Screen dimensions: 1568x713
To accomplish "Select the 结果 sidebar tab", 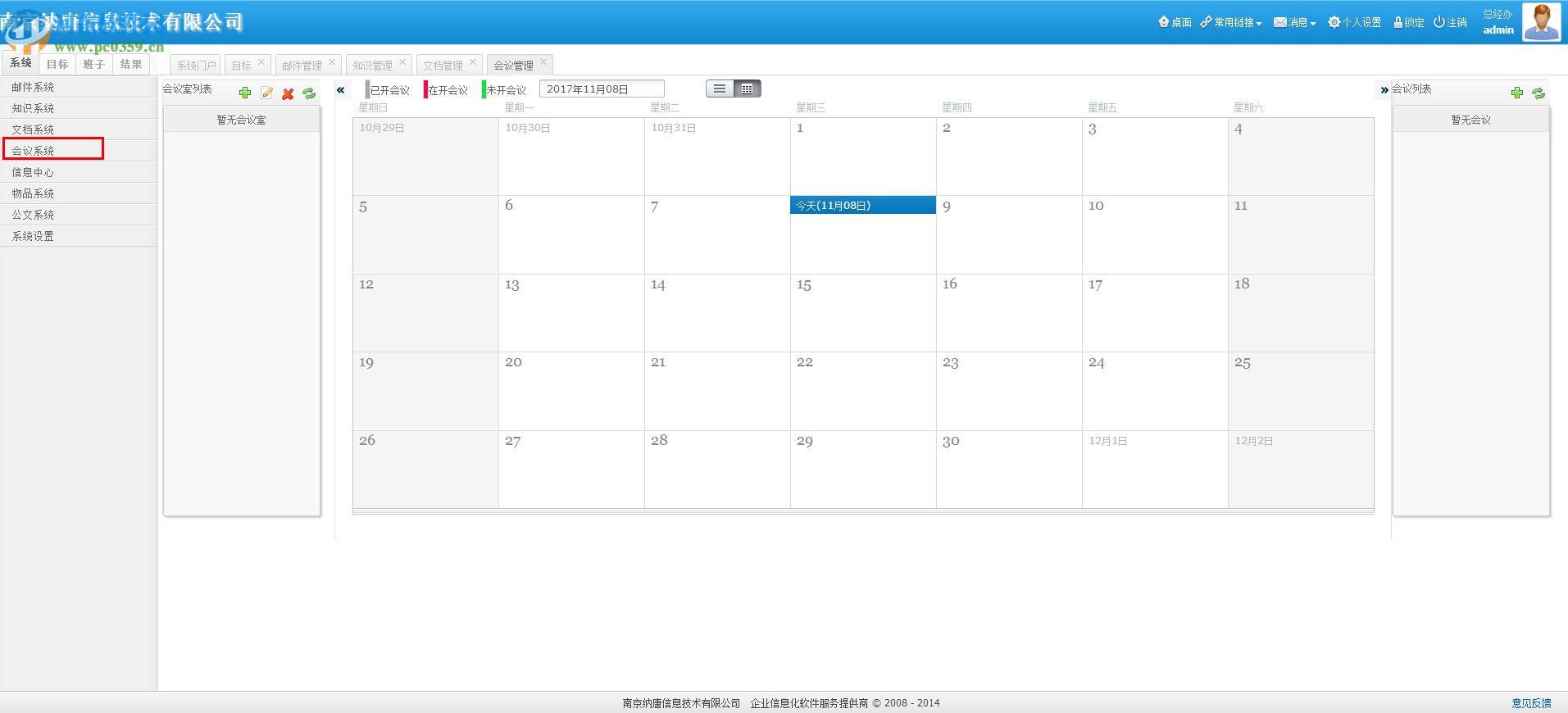I will click(131, 64).
